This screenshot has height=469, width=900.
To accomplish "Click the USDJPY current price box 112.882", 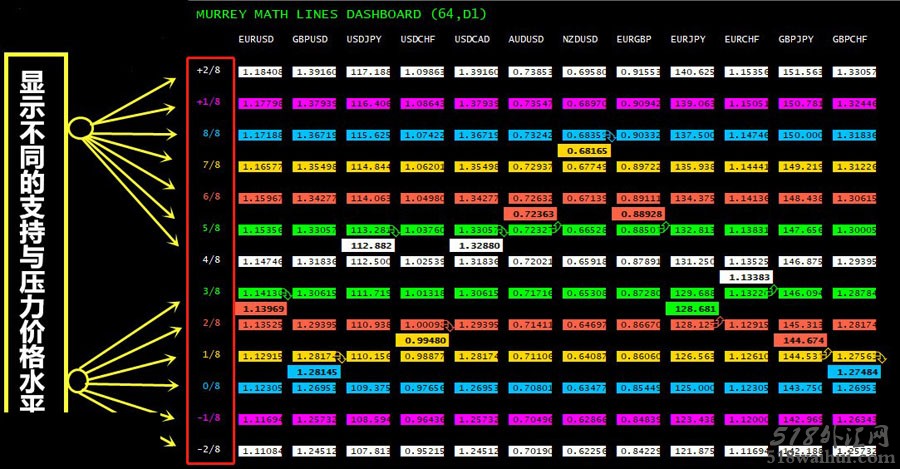I will (368, 246).
